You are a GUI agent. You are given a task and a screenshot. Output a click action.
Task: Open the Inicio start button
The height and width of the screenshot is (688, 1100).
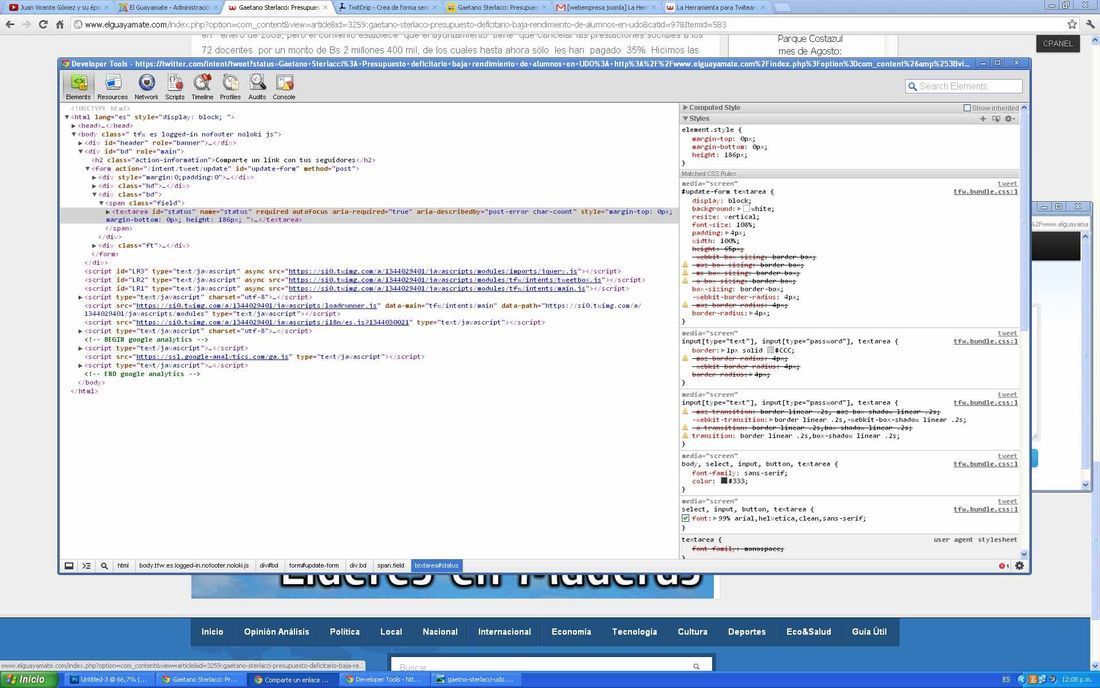click(29, 679)
